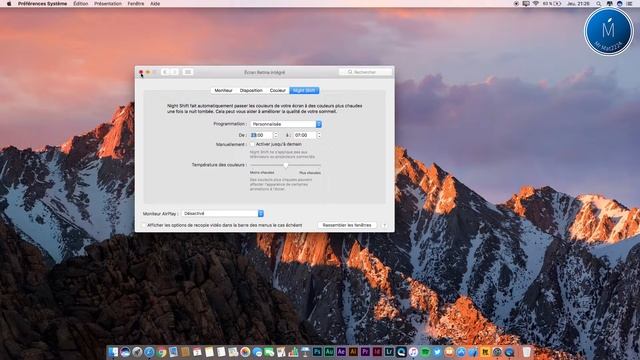Open Keynote podium icon in Dock
640x360 pixels.
click(x=305, y=352)
